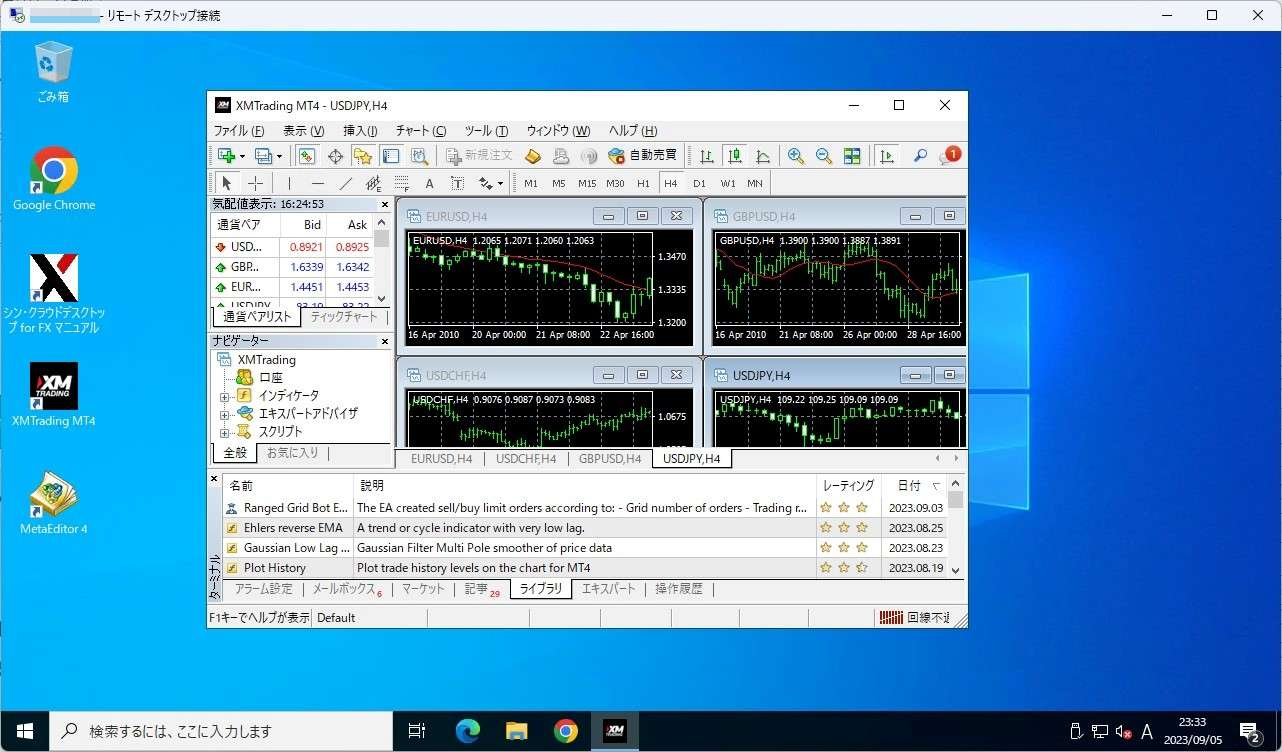
Task: Sort the library list by 日付 column header
Action: 914,486
